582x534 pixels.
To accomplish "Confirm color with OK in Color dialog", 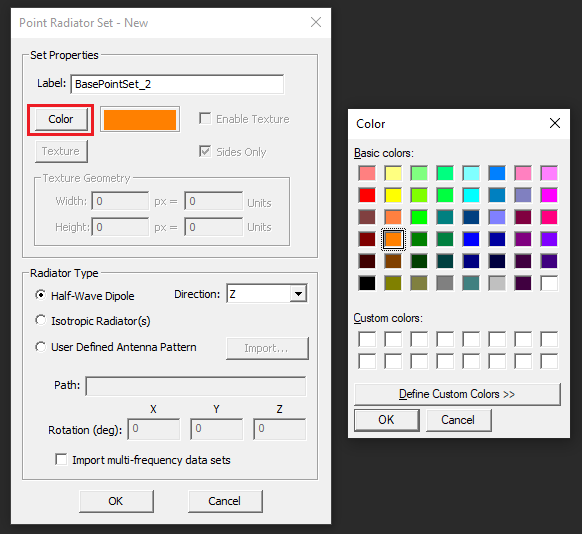I will 386,420.
